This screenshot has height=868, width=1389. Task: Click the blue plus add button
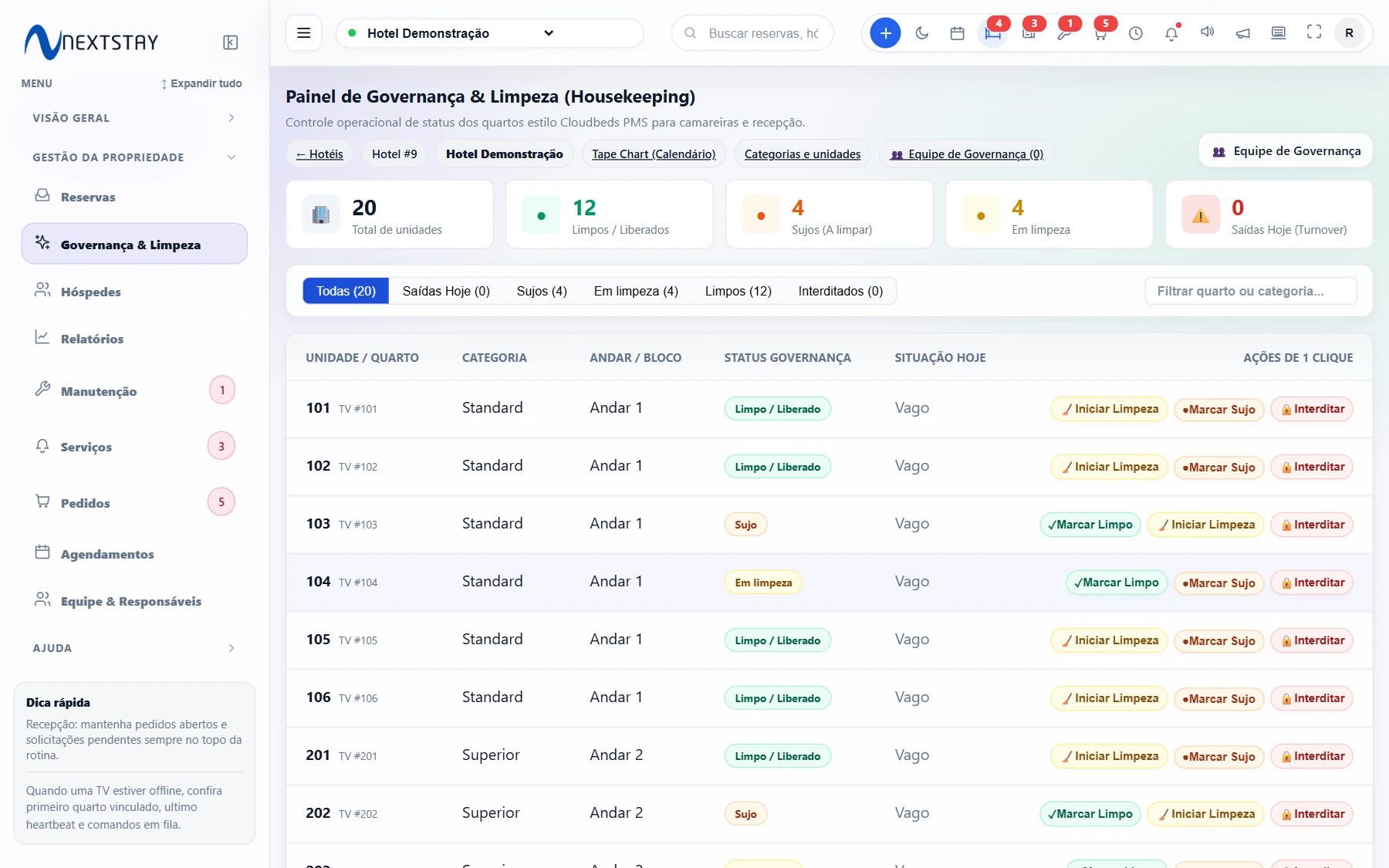[885, 33]
